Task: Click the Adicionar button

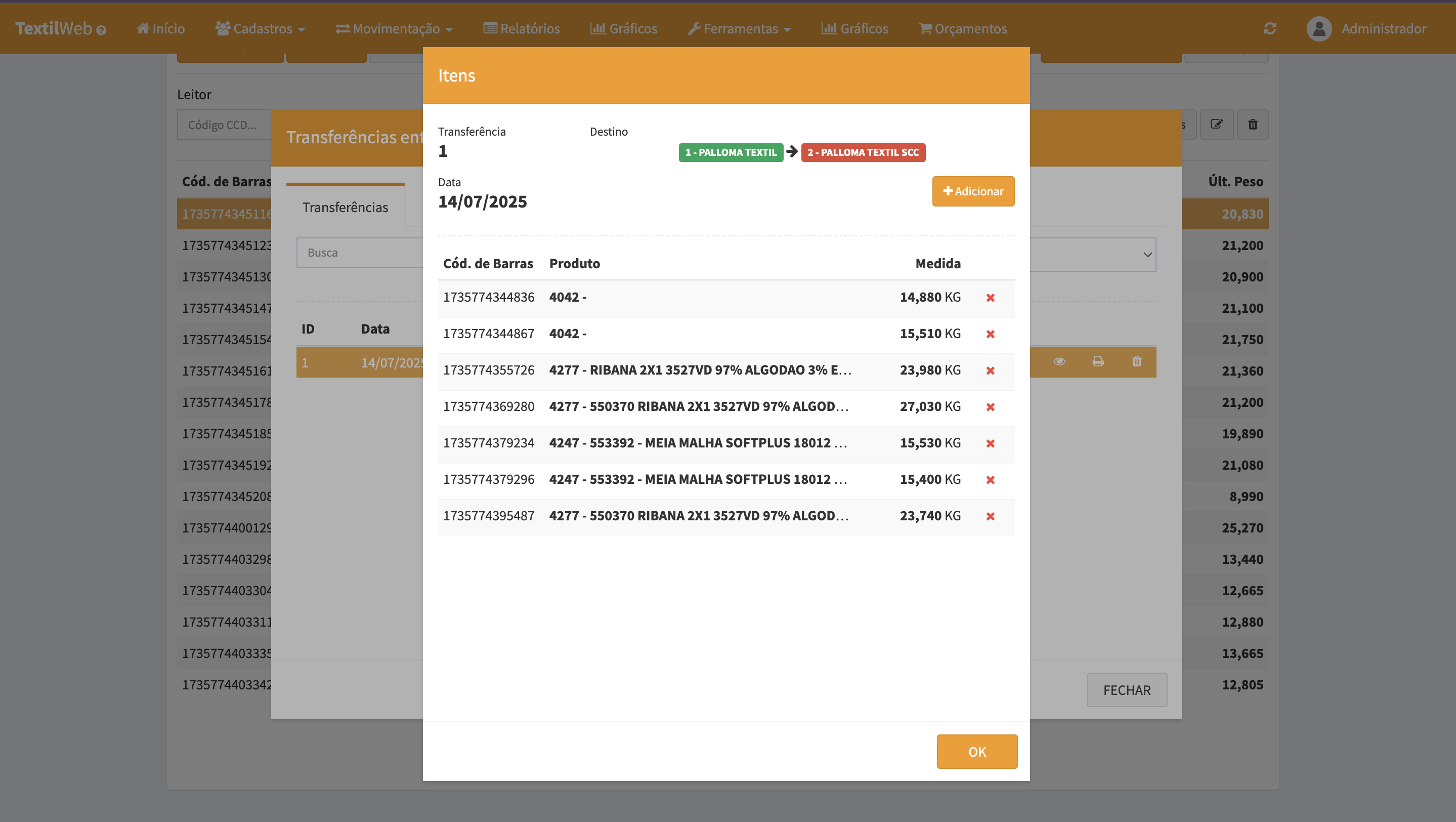Action: coord(973,191)
